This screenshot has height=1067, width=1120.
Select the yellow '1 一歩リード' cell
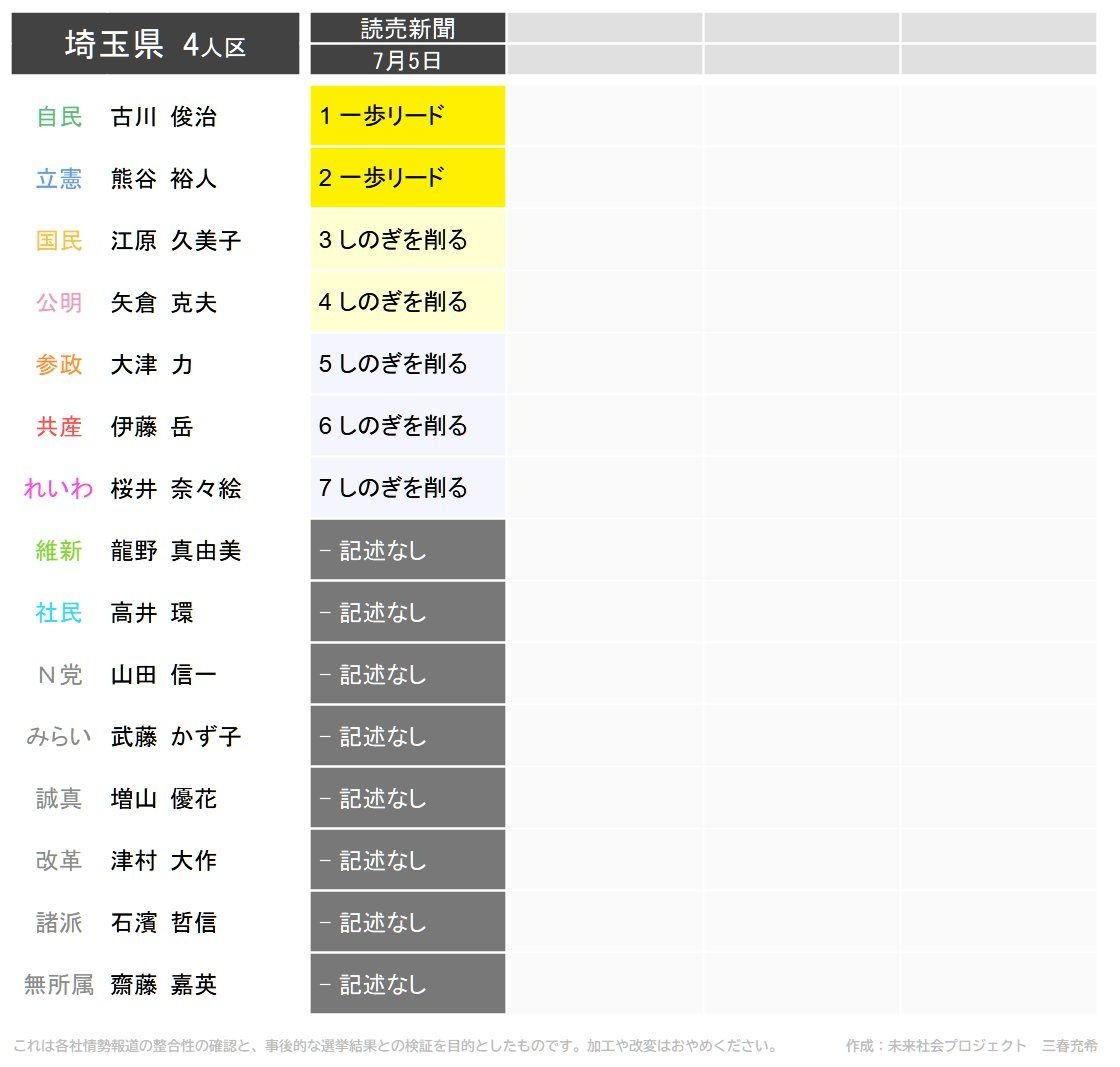pyautogui.click(x=407, y=116)
